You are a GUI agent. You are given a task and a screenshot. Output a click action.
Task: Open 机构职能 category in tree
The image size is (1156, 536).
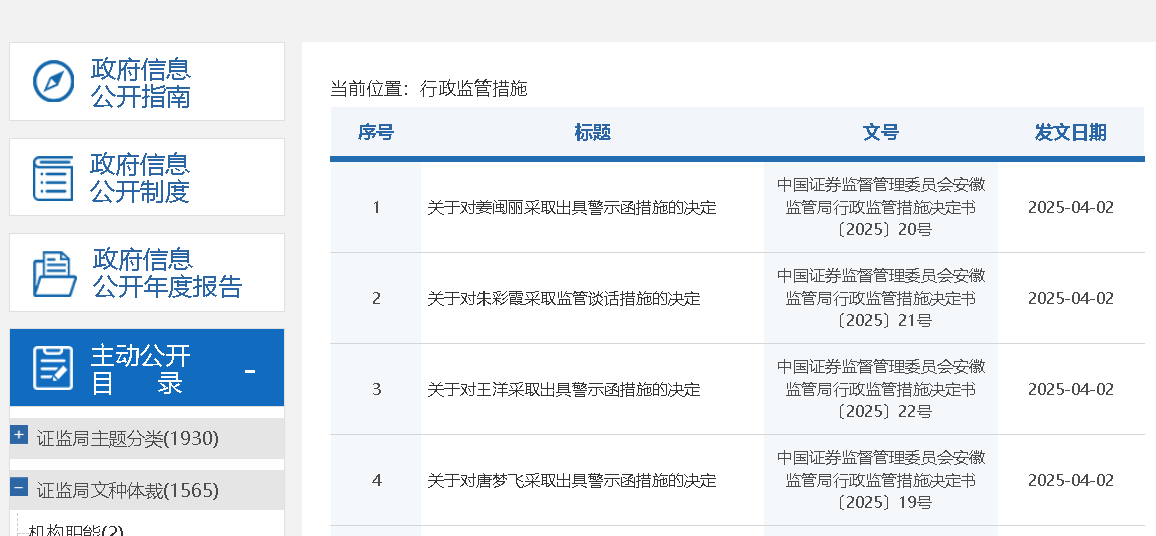pos(75,531)
